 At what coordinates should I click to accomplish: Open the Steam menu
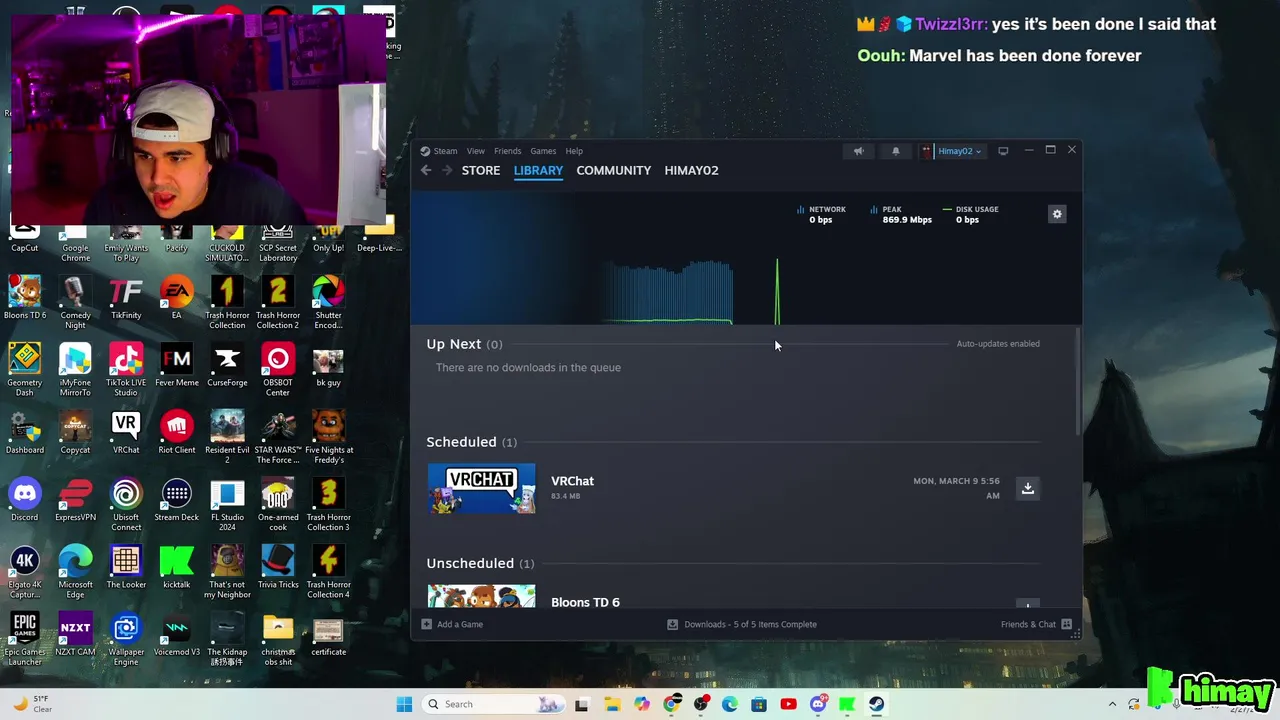(445, 151)
